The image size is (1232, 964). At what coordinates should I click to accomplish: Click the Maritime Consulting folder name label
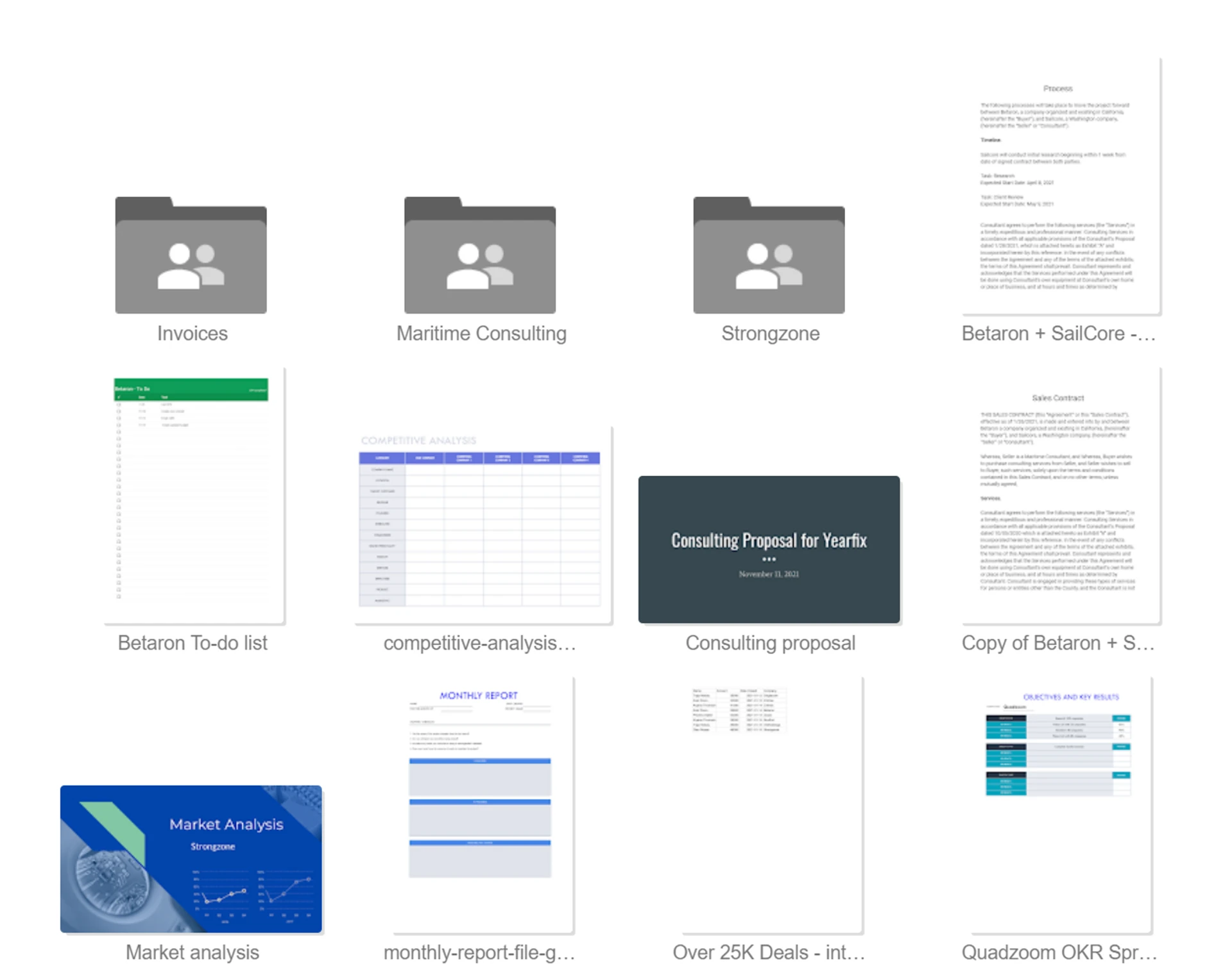481,334
